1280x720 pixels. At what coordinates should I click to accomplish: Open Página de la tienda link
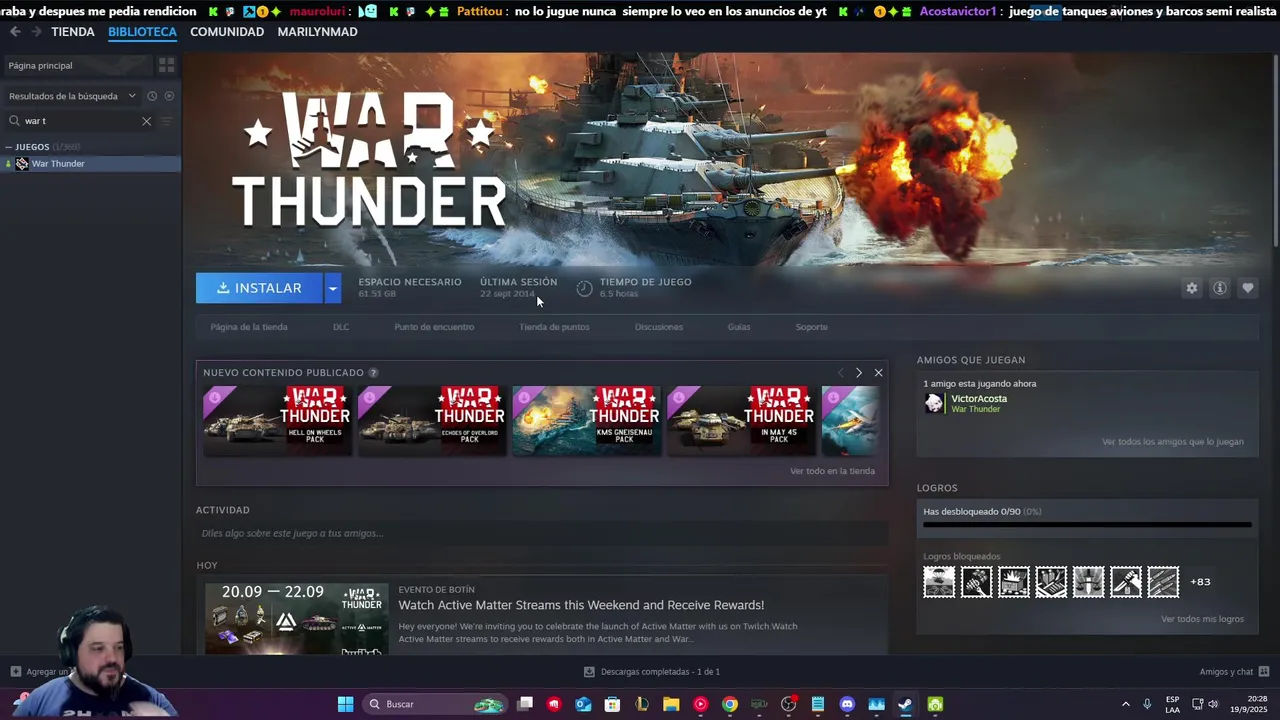[249, 327]
